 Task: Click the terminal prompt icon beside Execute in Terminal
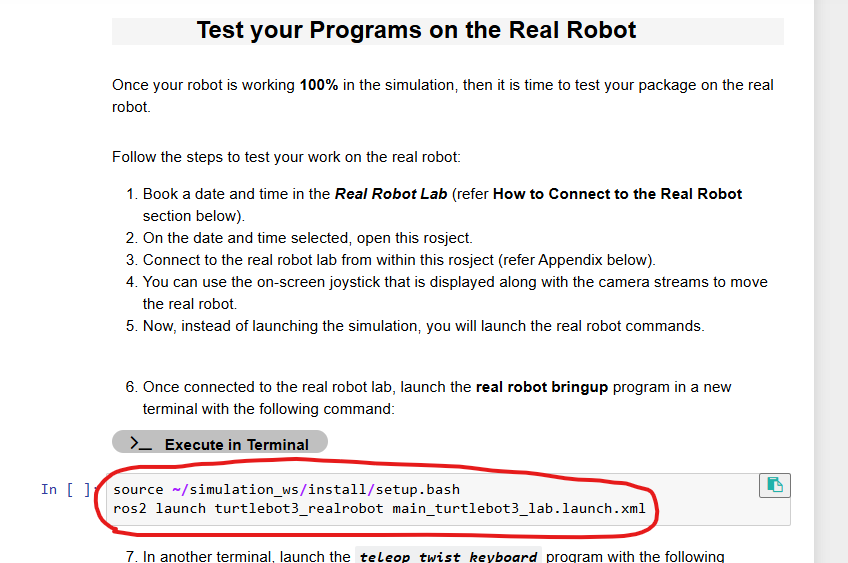click(x=141, y=443)
